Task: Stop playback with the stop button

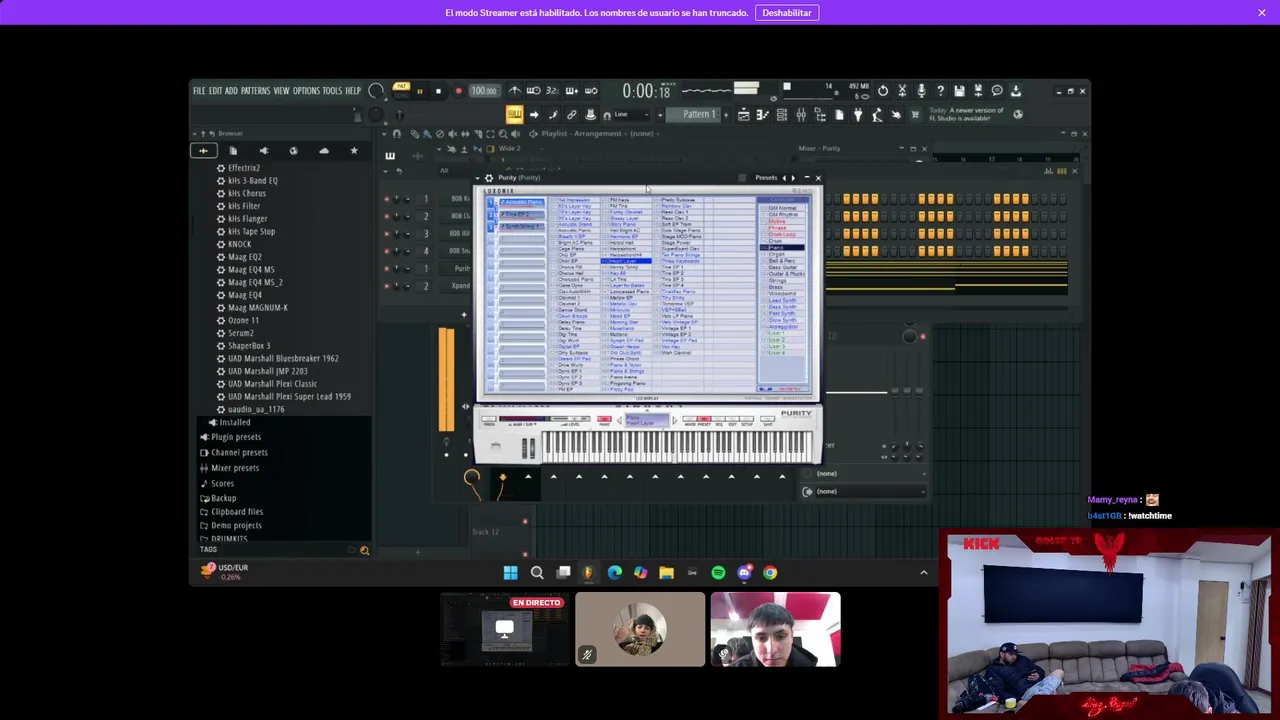Action: click(438, 91)
